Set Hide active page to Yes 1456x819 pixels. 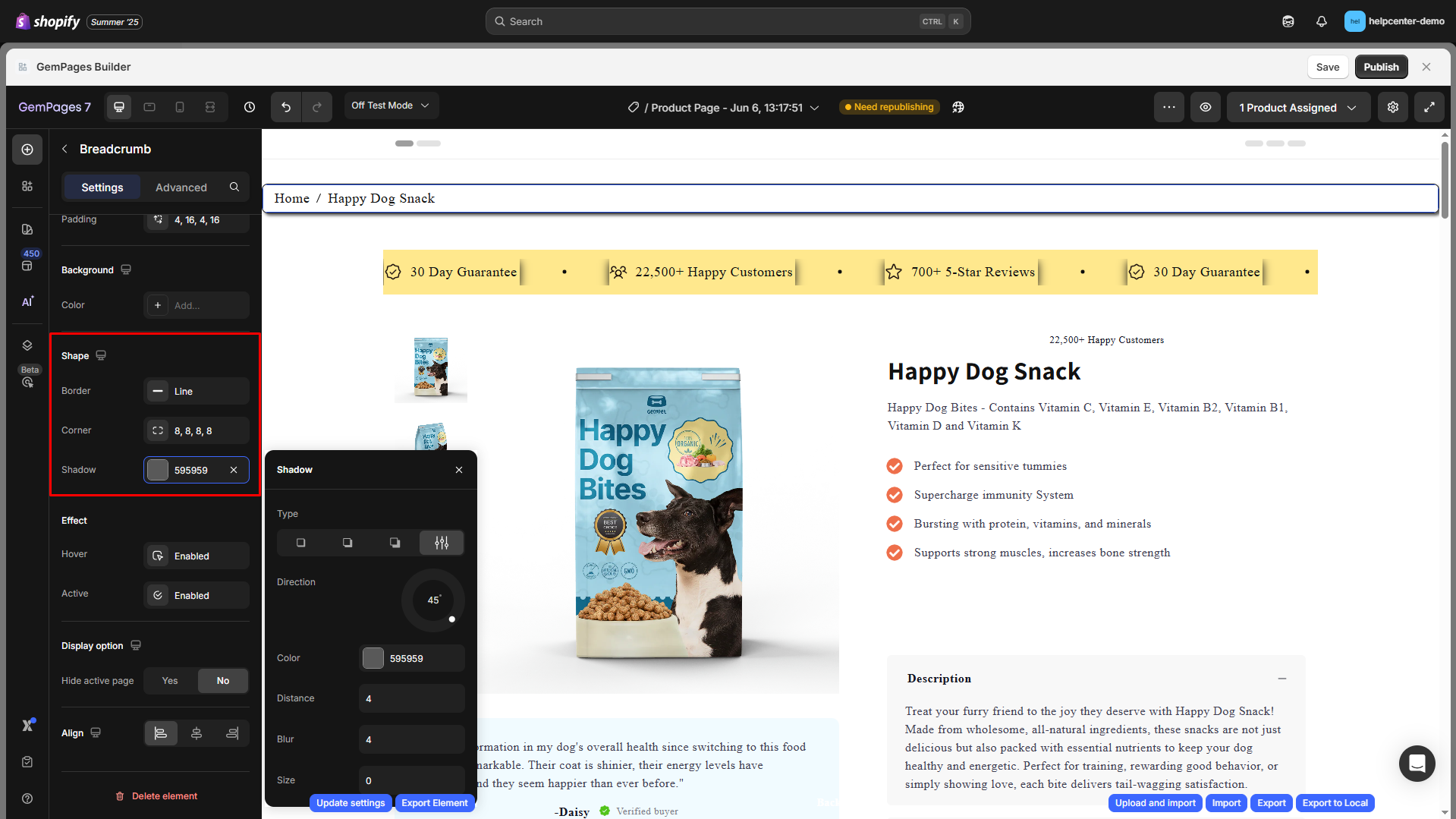pyautogui.click(x=170, y=681)
